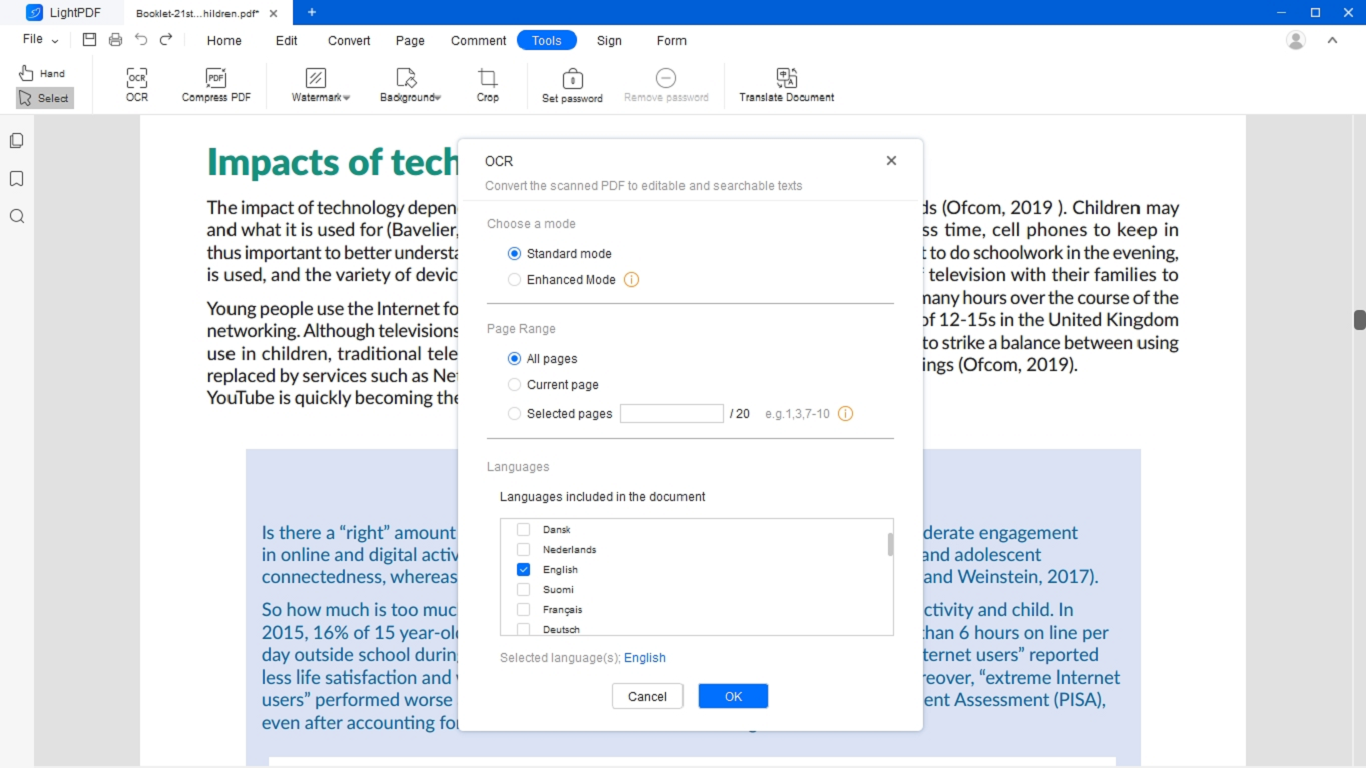The height and width of the screenshot is (768, 1366).
Task: Switch to the Convert tab
Action: click(349, 41)
